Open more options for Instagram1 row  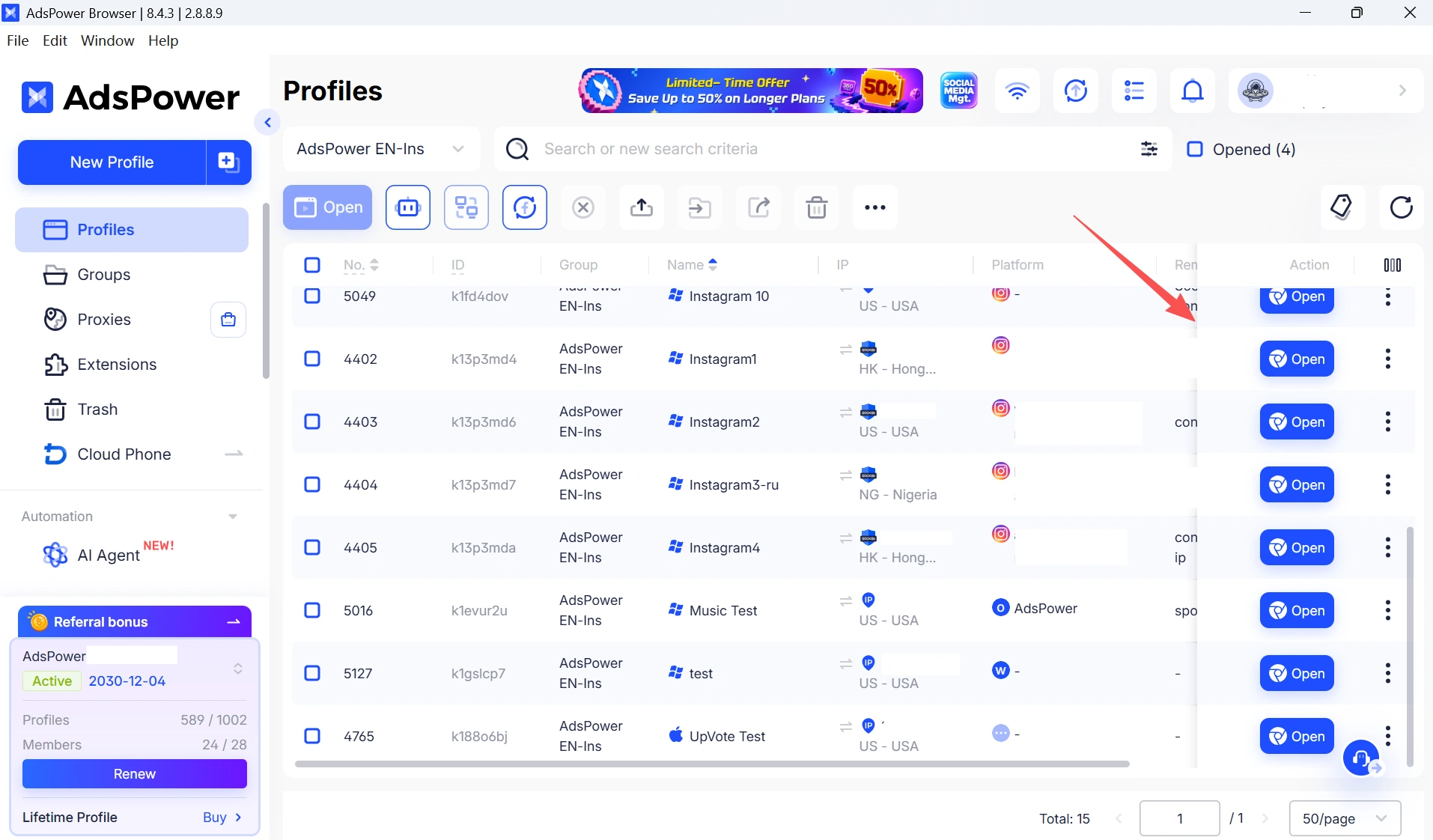[1388, 359]
